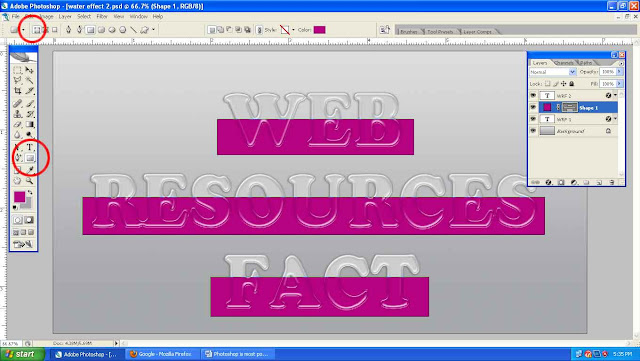640x361 pixels.
Task: Open Style picker dropdown arrow
Action: pos(293,30)
